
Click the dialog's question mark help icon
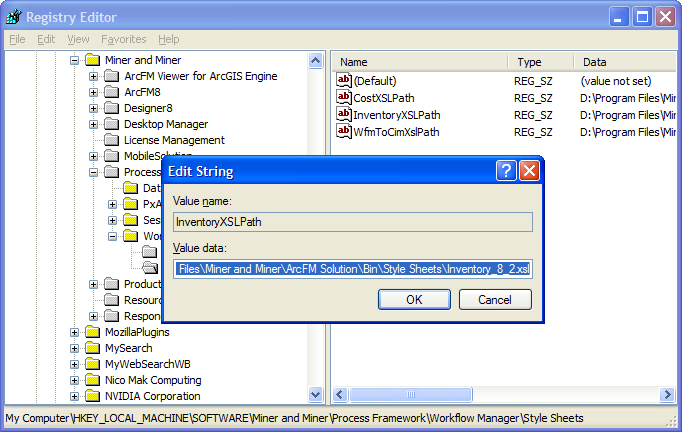click(507, 171)
